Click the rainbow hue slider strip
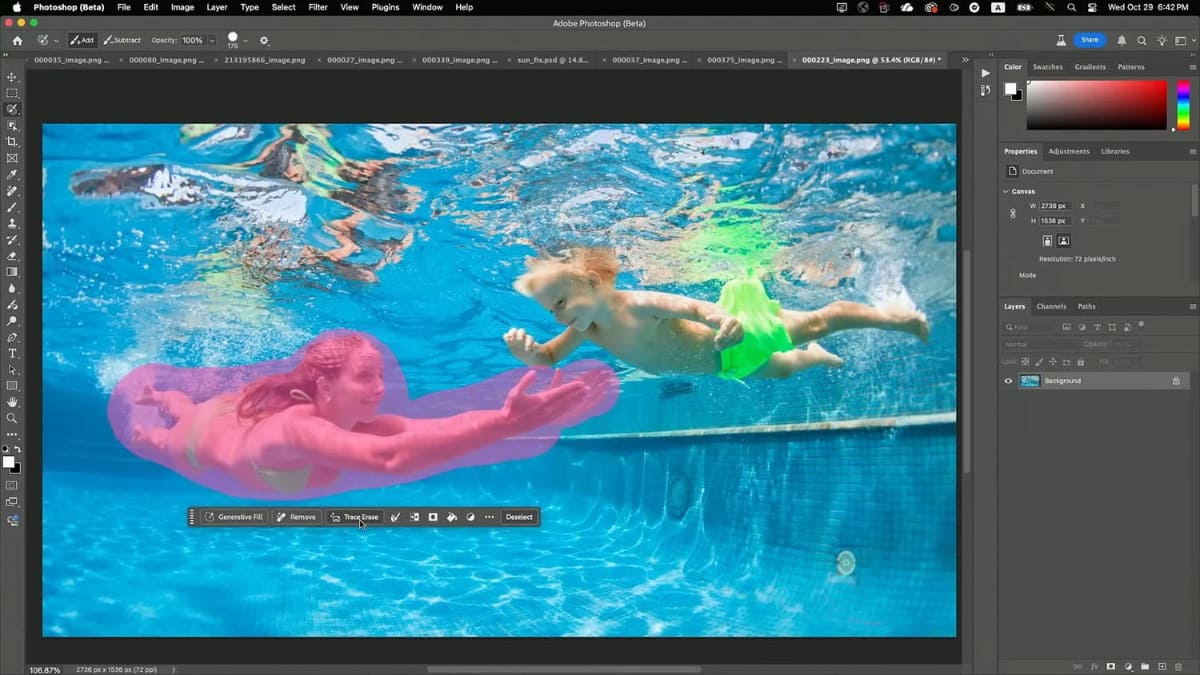 (x=1183, y=104)
